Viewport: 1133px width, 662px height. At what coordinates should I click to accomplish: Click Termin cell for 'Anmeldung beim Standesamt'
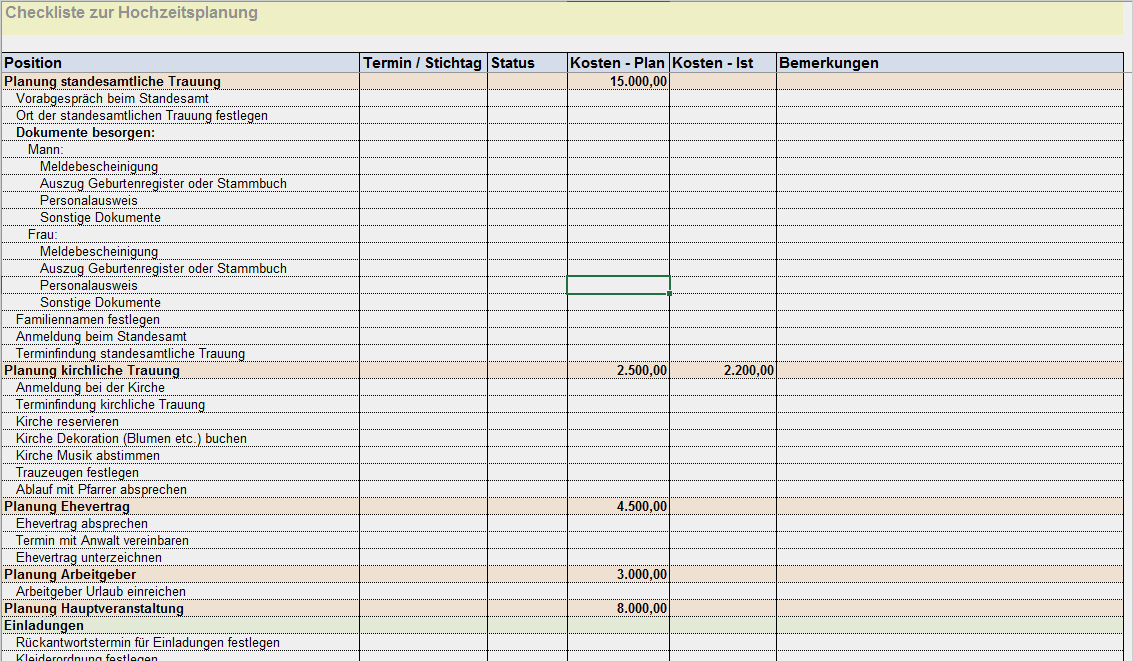(x=423, y=336)
